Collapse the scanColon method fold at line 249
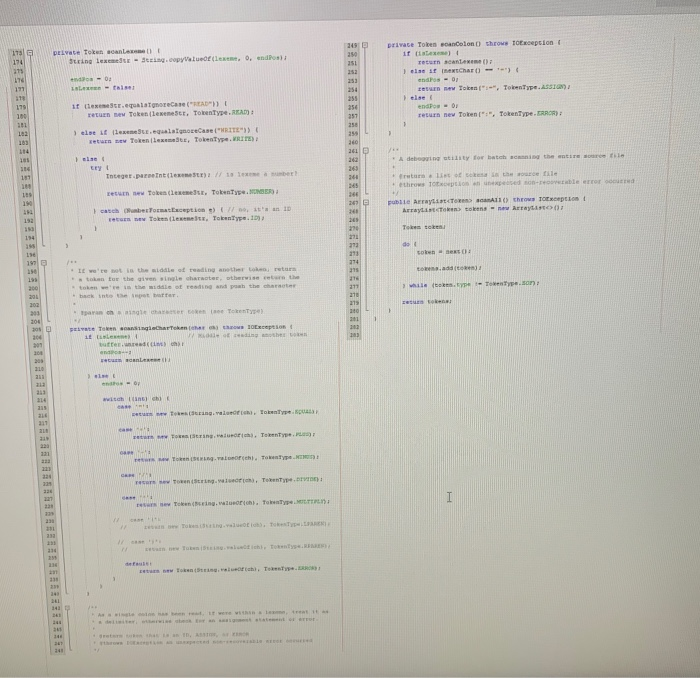The image size is (700, 678). (x=365, y=45)
